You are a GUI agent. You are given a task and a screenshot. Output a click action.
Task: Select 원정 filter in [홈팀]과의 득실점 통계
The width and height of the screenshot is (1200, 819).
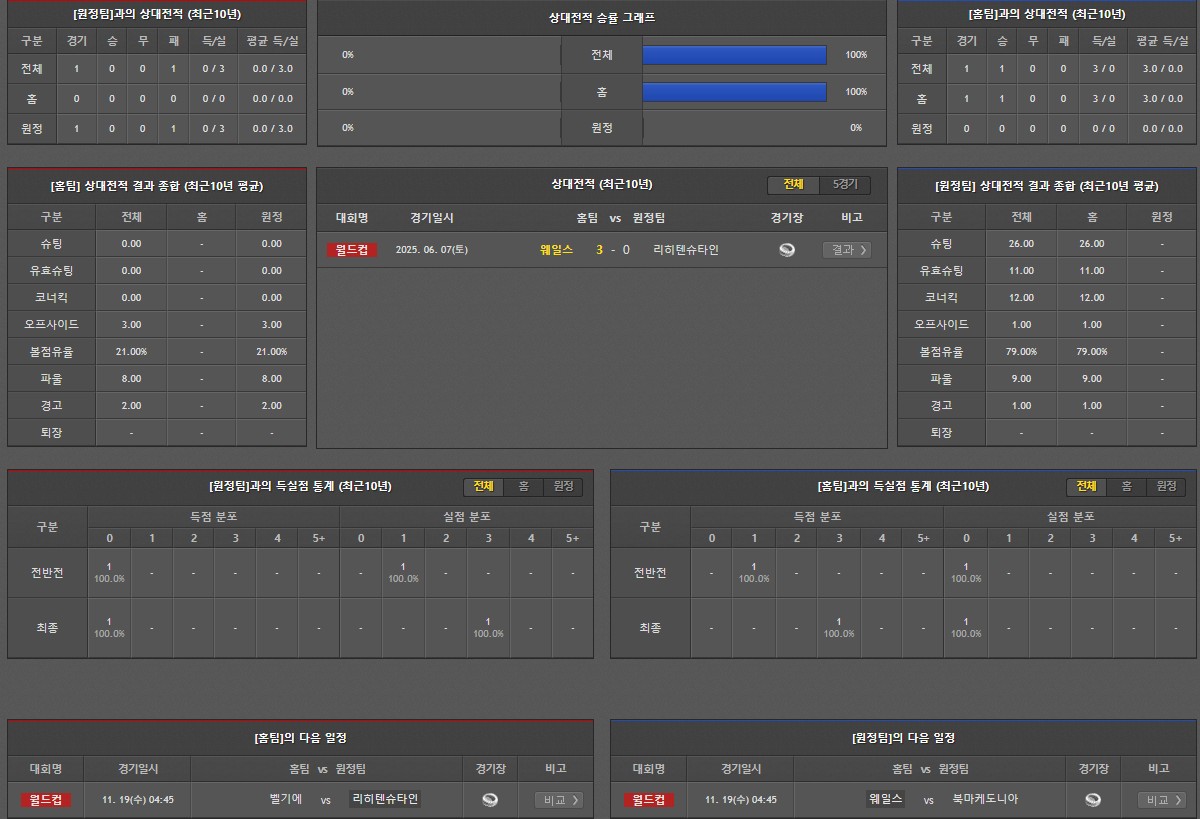1166,487
